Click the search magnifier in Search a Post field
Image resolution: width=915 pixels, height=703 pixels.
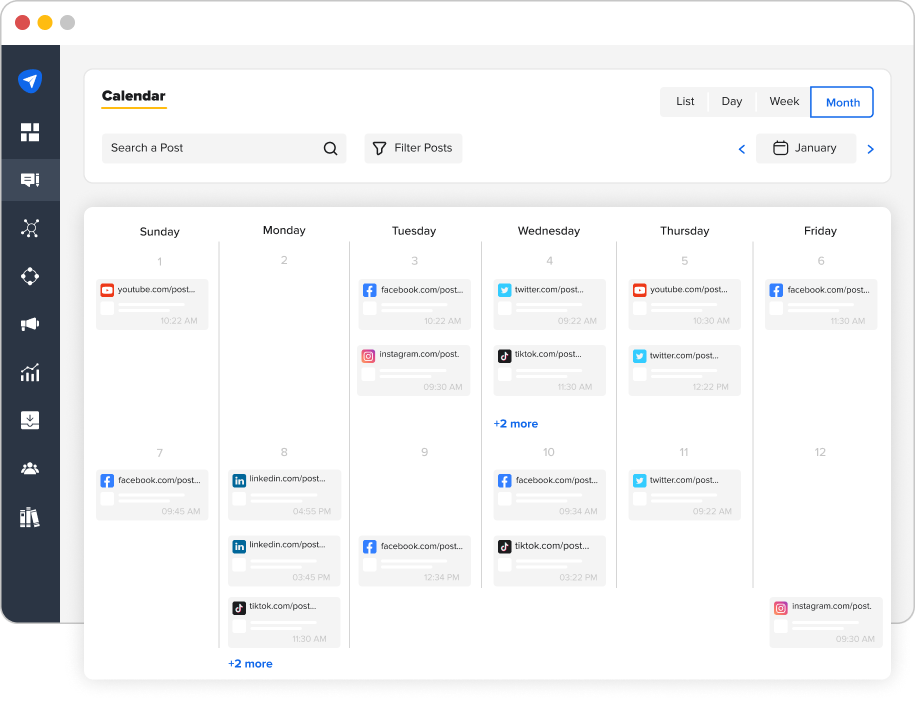coord(330,148)
